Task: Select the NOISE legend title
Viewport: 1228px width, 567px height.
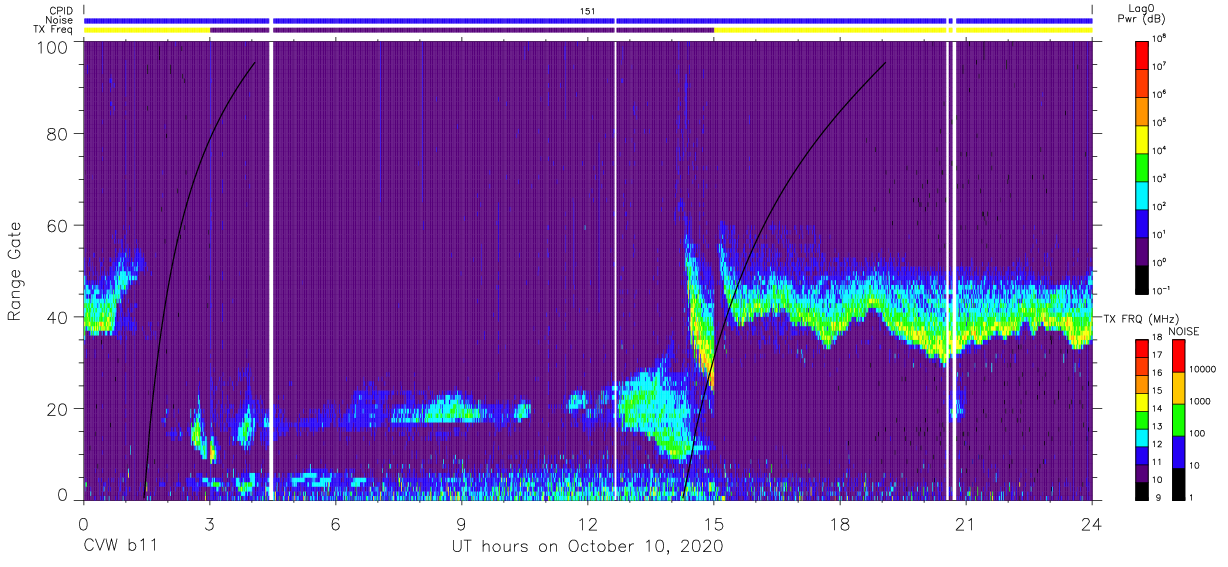Action: tap(1184, 329)
